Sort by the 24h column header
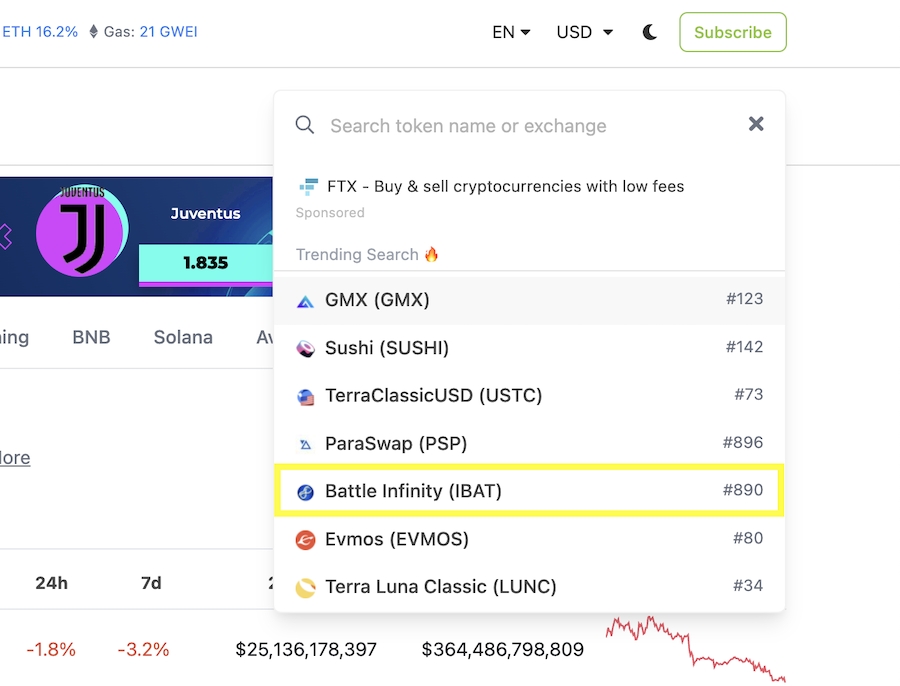Screen dimensions: 900x686 52,583
